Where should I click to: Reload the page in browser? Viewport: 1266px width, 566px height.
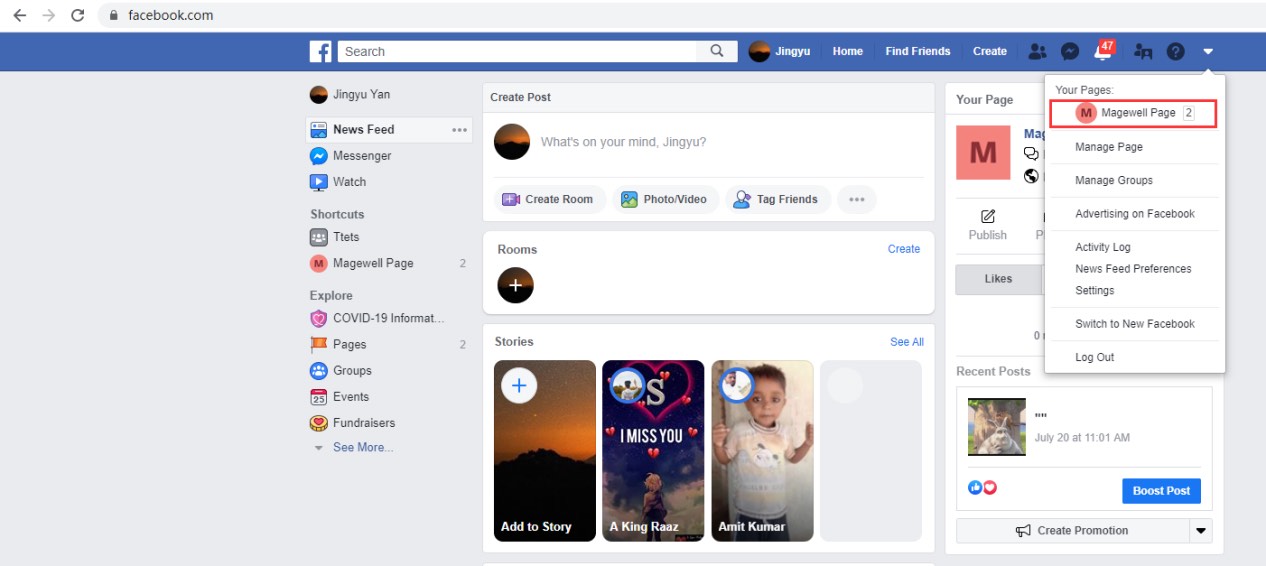[78, 15]
